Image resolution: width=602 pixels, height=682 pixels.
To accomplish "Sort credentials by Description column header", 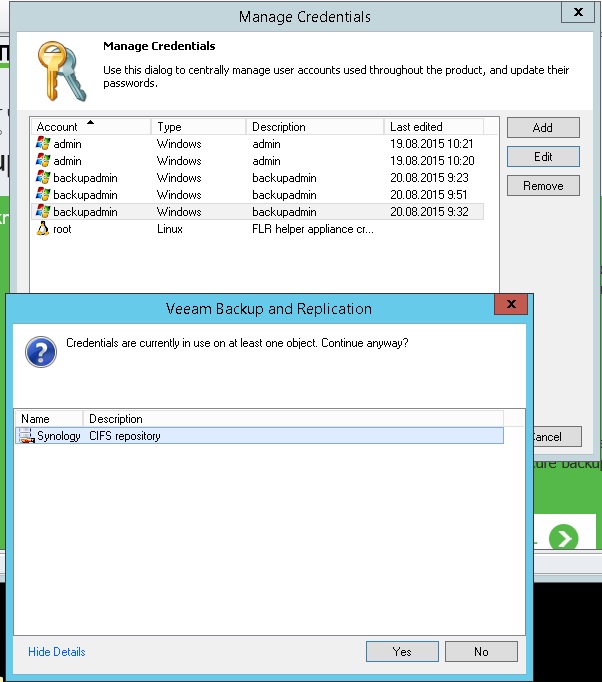I will click(315, 127).
